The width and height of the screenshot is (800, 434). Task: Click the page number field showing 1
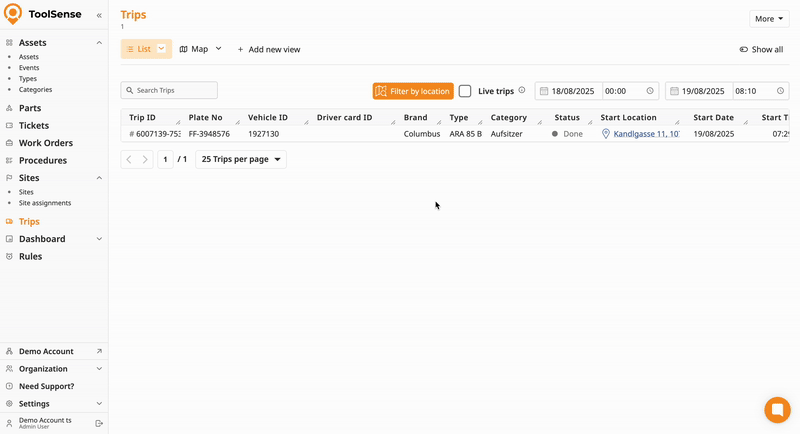point(165,160)
